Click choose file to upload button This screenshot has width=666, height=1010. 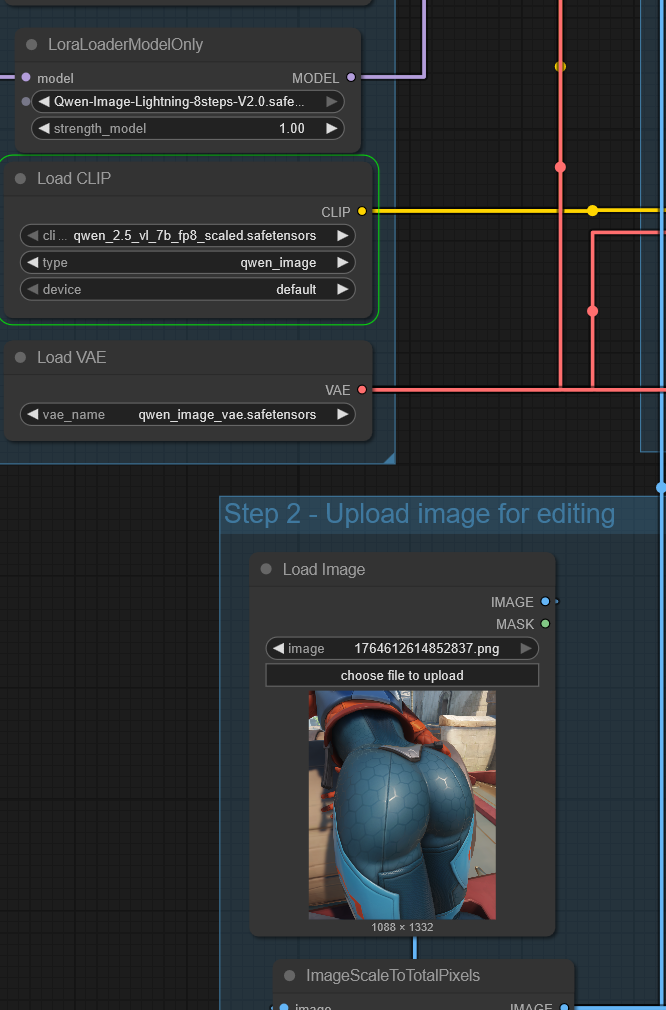point(402,675)
